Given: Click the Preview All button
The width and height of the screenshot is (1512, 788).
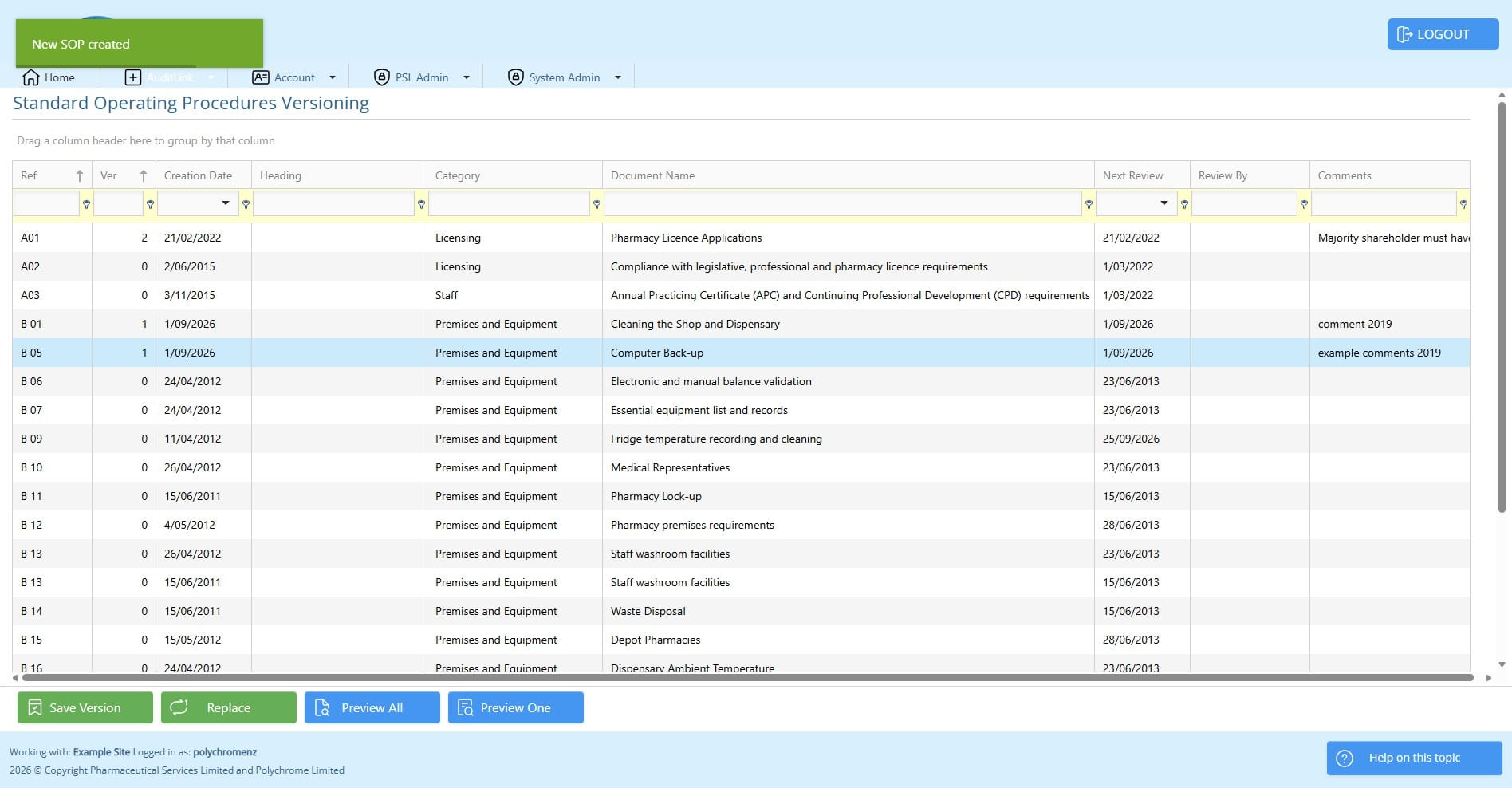Looking at the screenshot, I should tap(372, 707).
